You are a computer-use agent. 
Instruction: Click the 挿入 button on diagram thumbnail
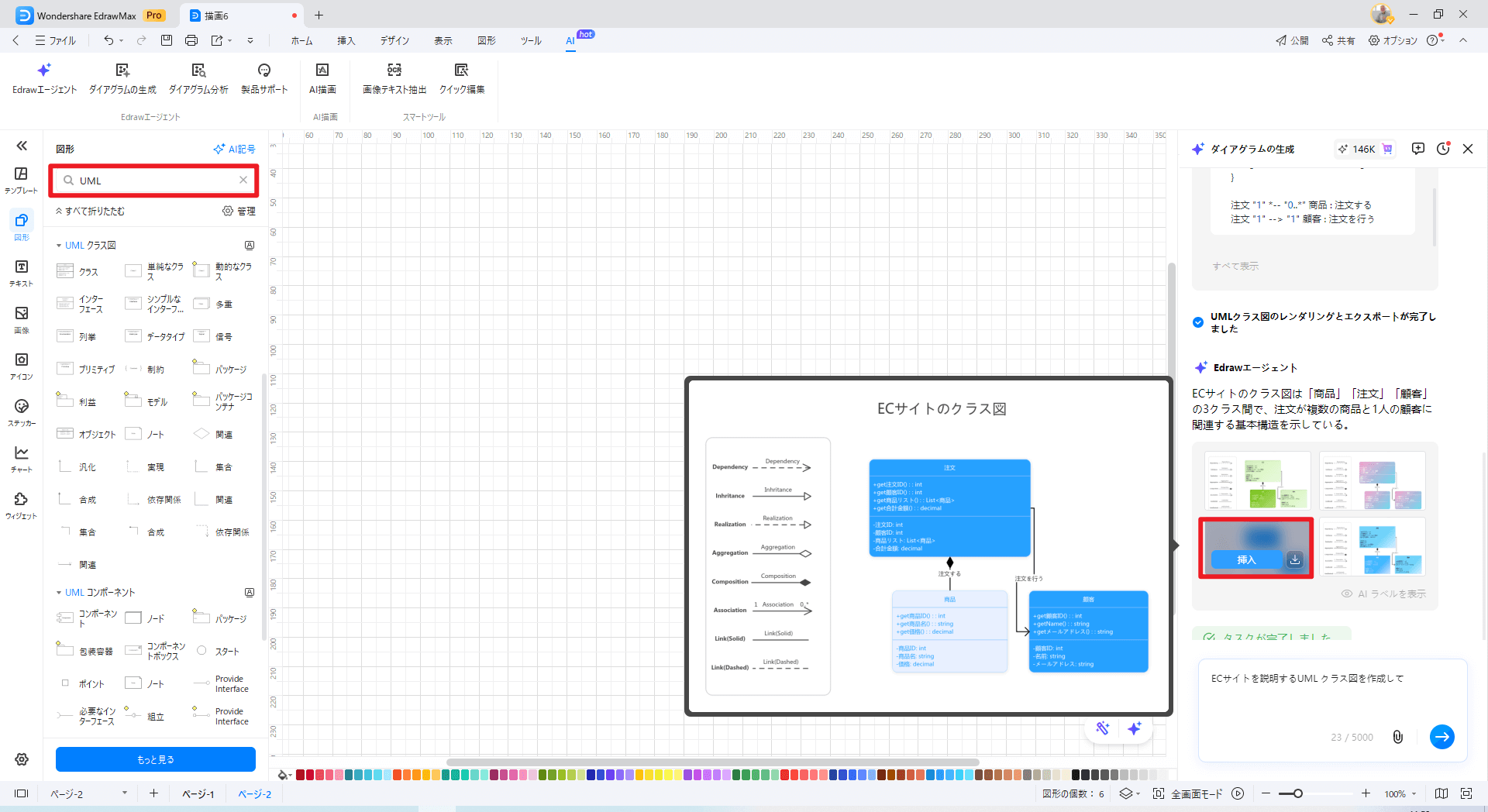click(1245, 559)
